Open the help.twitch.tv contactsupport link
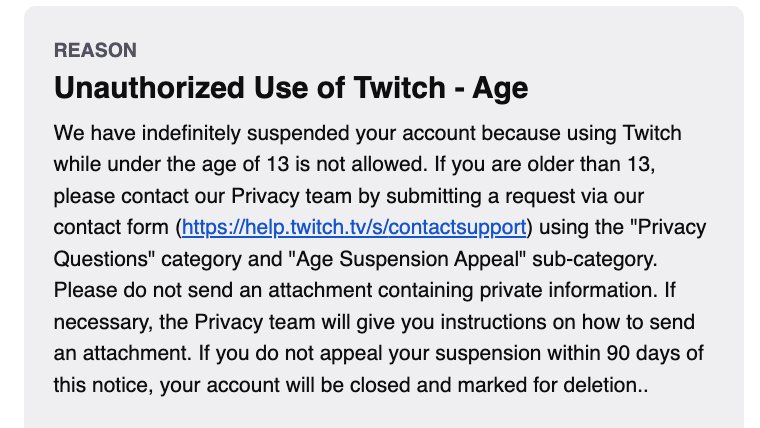760x428 pixels. click(354, 227)
